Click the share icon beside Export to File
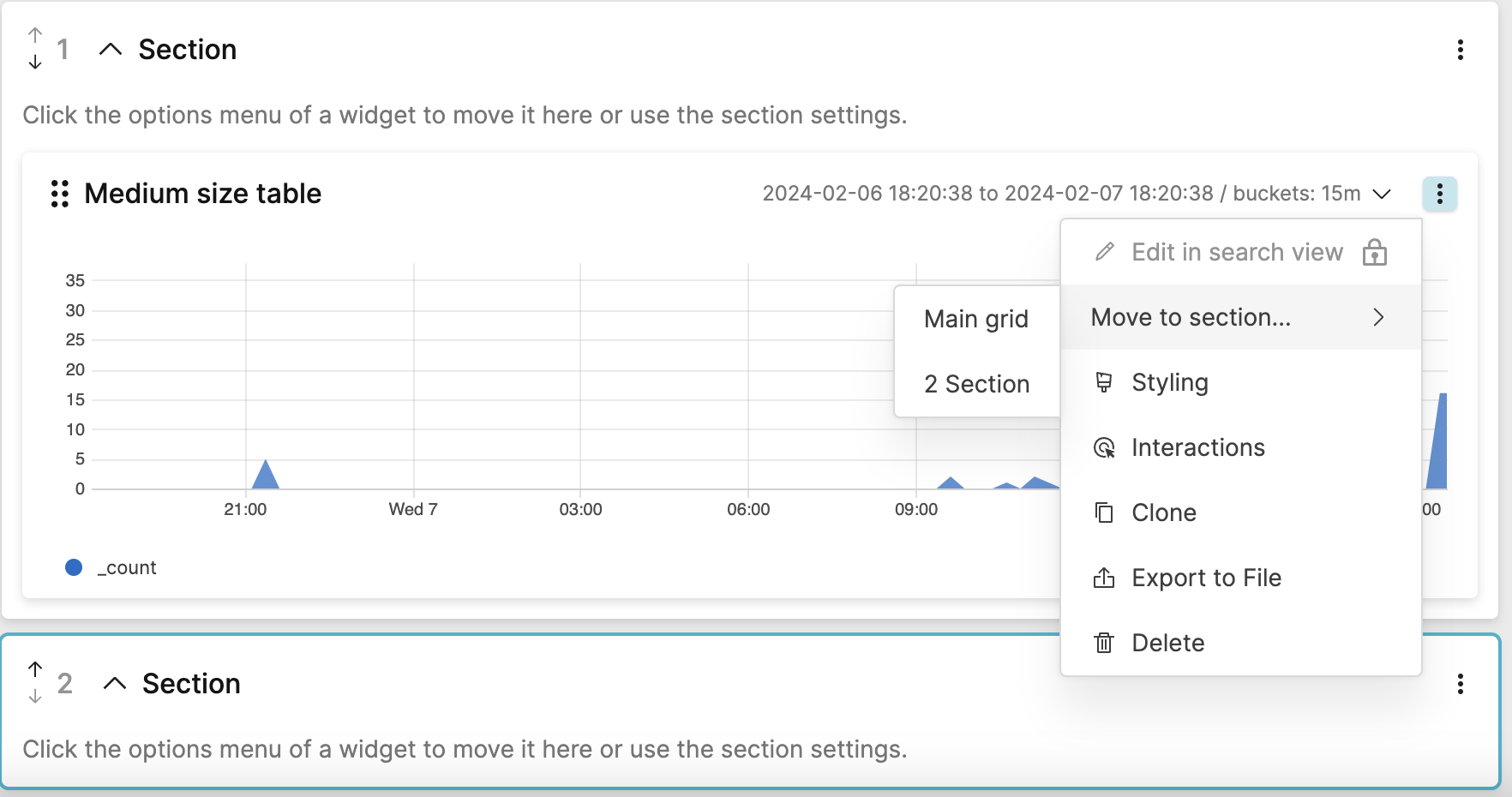Screen dimensions: 1512x797 (1104, 577)
